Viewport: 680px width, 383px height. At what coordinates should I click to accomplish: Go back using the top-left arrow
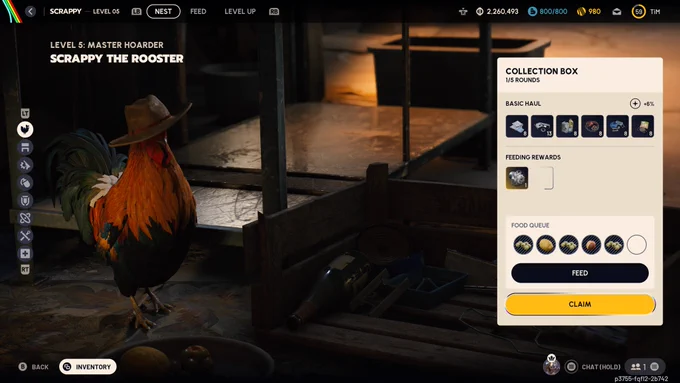click(x=30, y=11)
